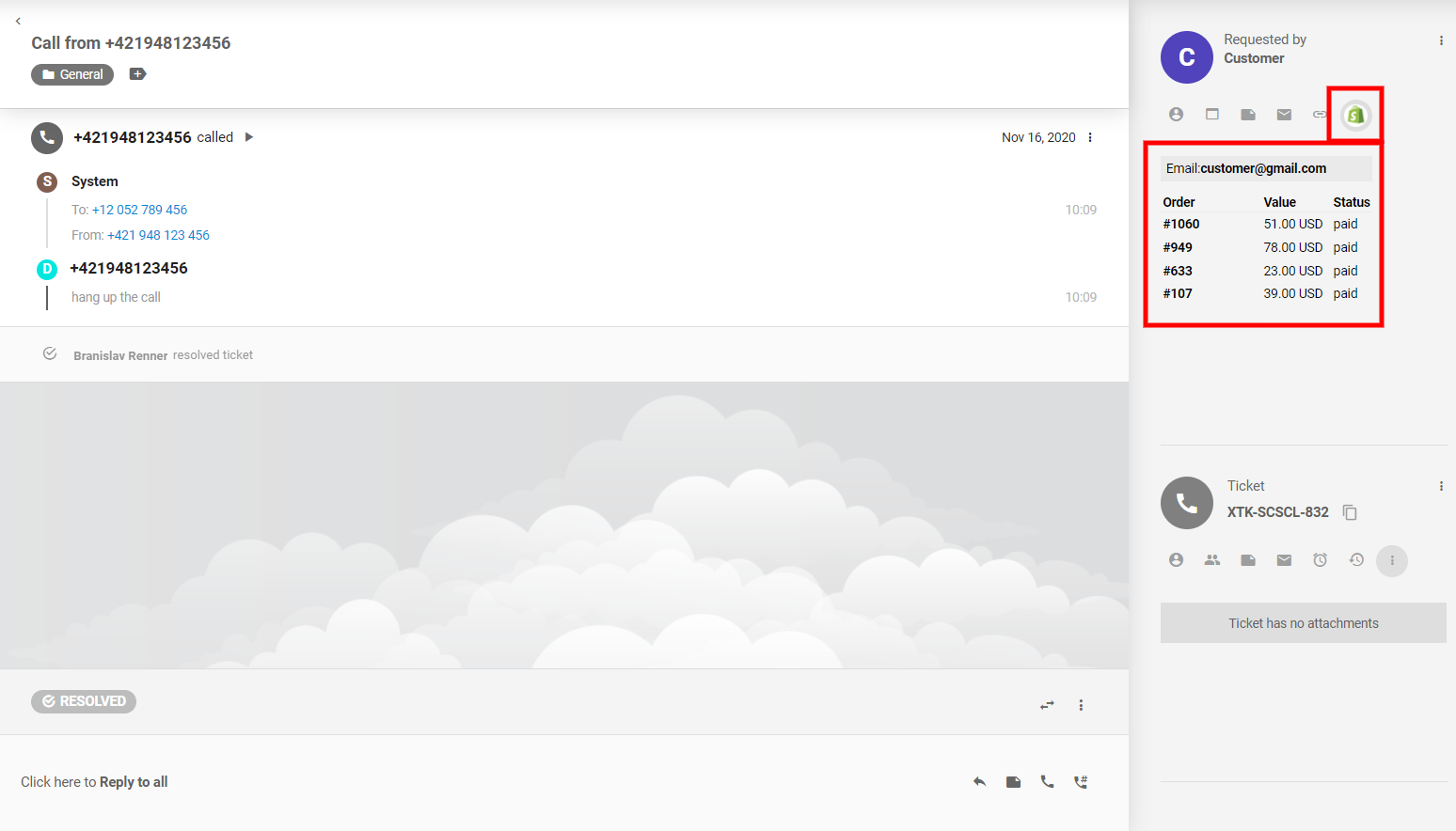Copy the ticket ID XTK-SCSCL-832
Screen dimensions: 1456x831
1350,512
